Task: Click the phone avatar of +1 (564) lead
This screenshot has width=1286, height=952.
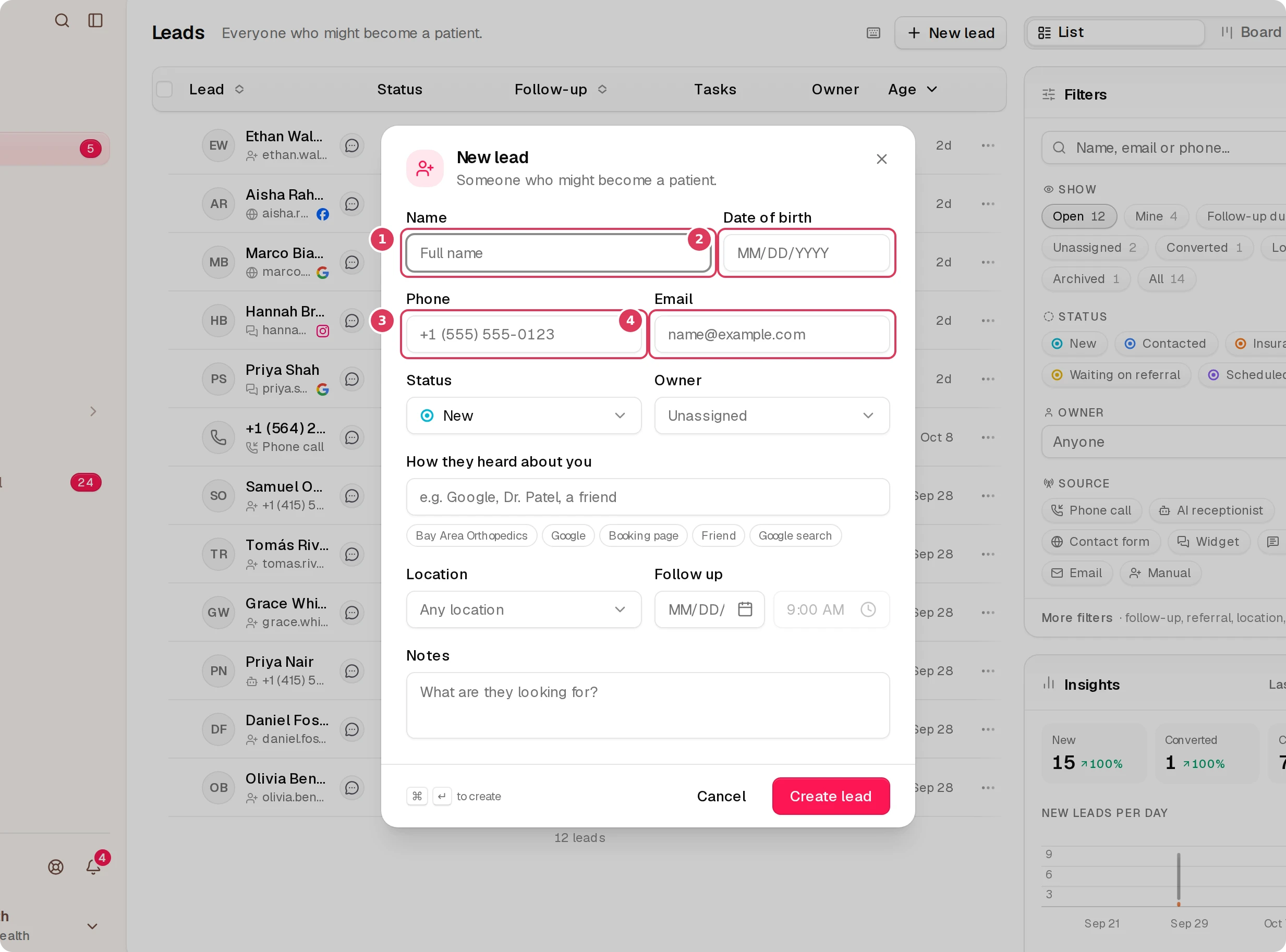Action: (219, 437)
